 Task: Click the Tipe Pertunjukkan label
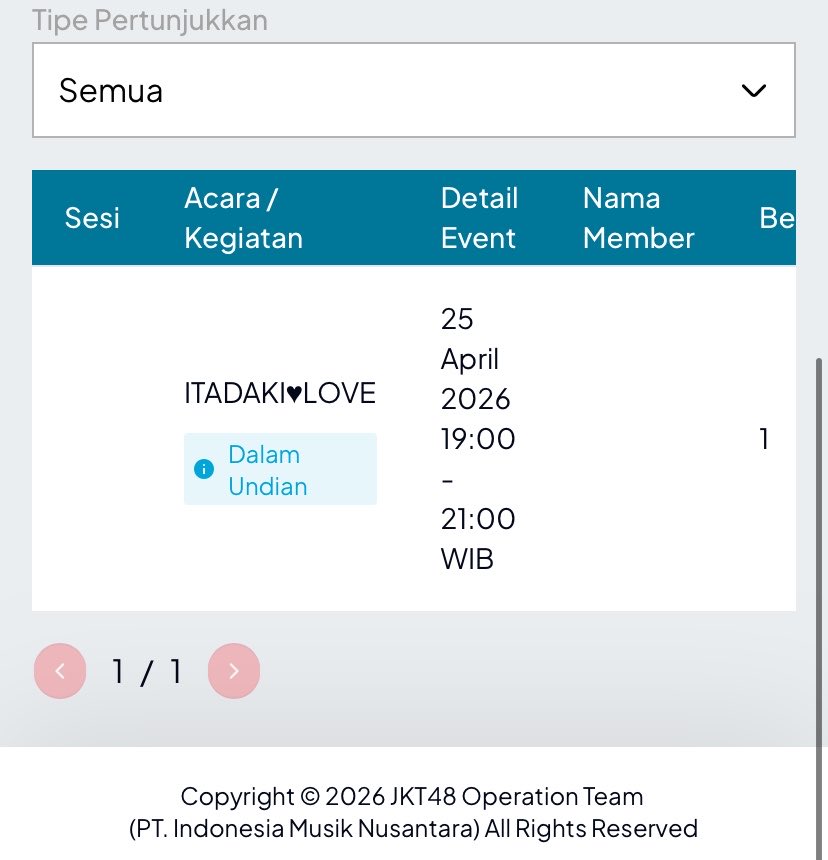[150, 20]
